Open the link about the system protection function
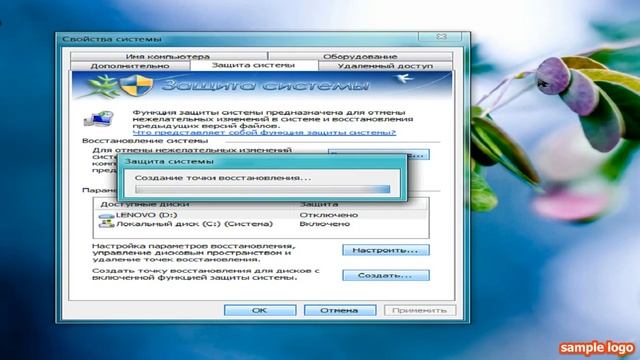Viewport: 640px width, 360px height. pos(264,133)
